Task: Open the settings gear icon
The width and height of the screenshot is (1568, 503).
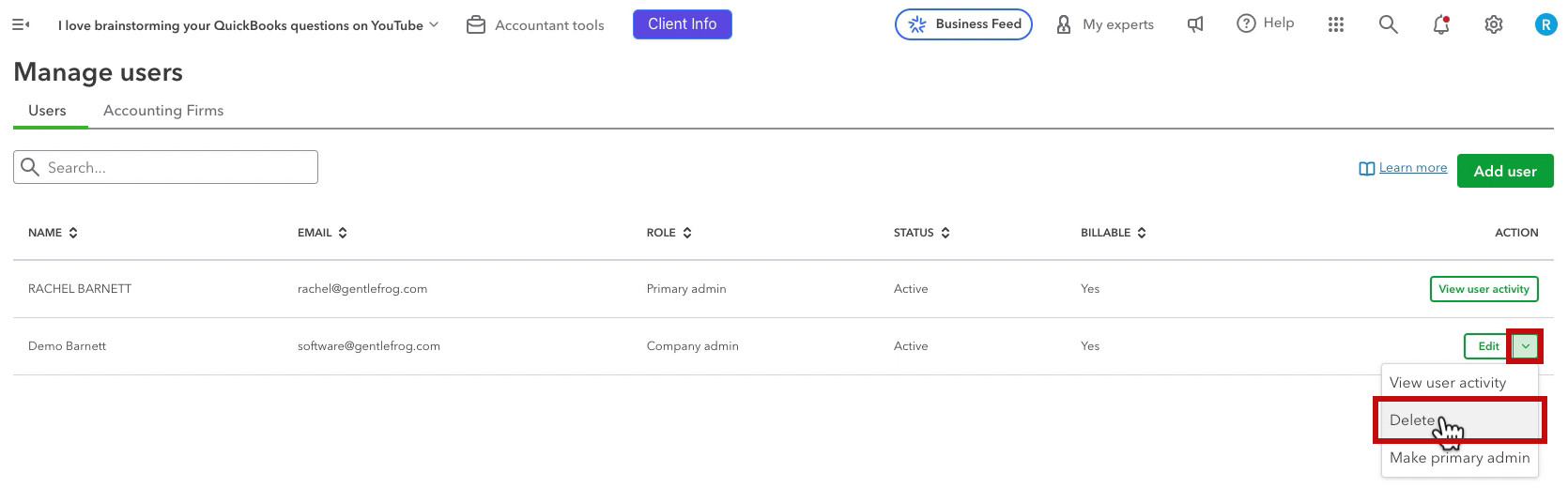Action: click(1494, 24)
